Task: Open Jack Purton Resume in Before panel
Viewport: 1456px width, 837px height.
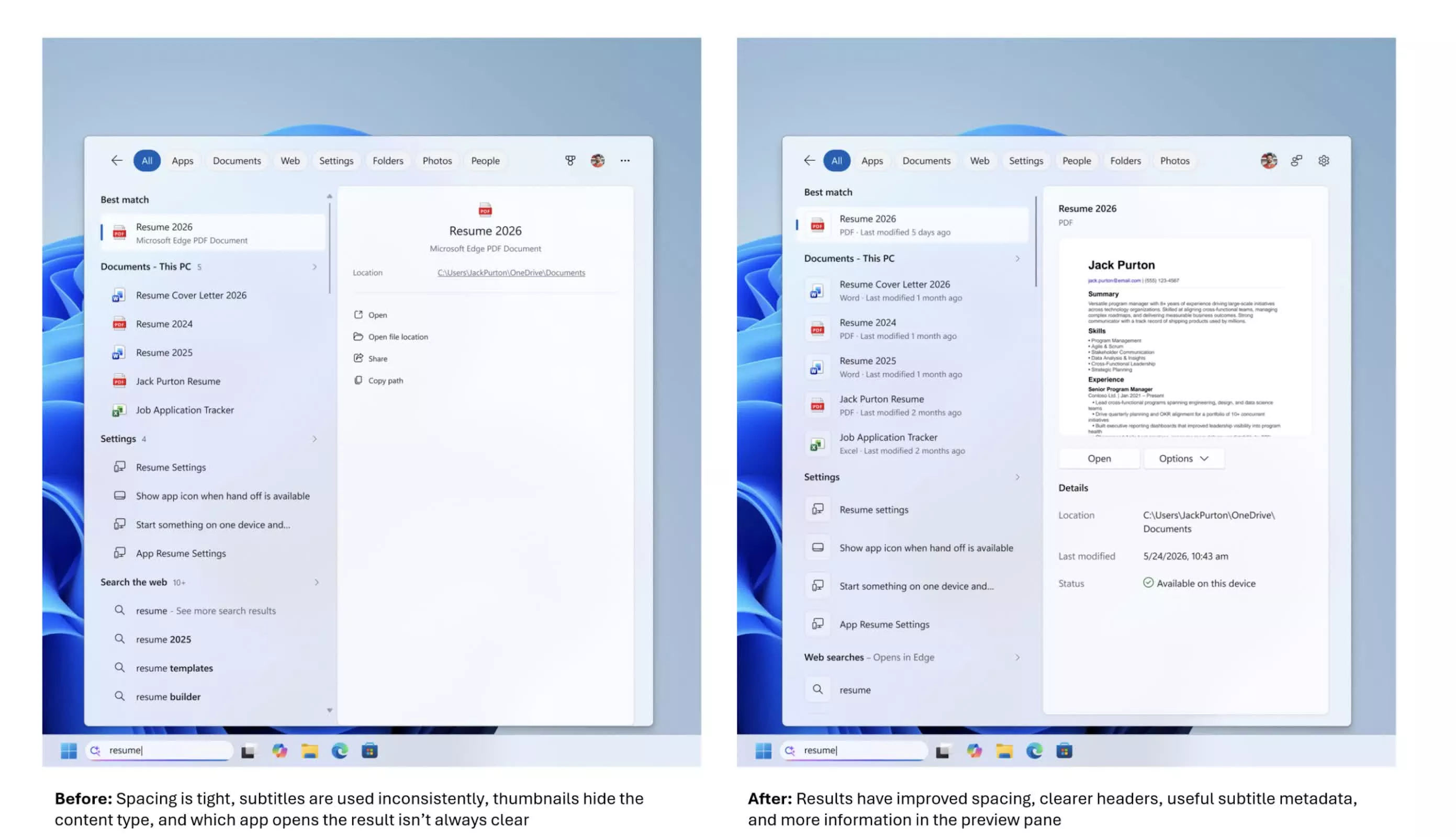Action: click(213, 381)
